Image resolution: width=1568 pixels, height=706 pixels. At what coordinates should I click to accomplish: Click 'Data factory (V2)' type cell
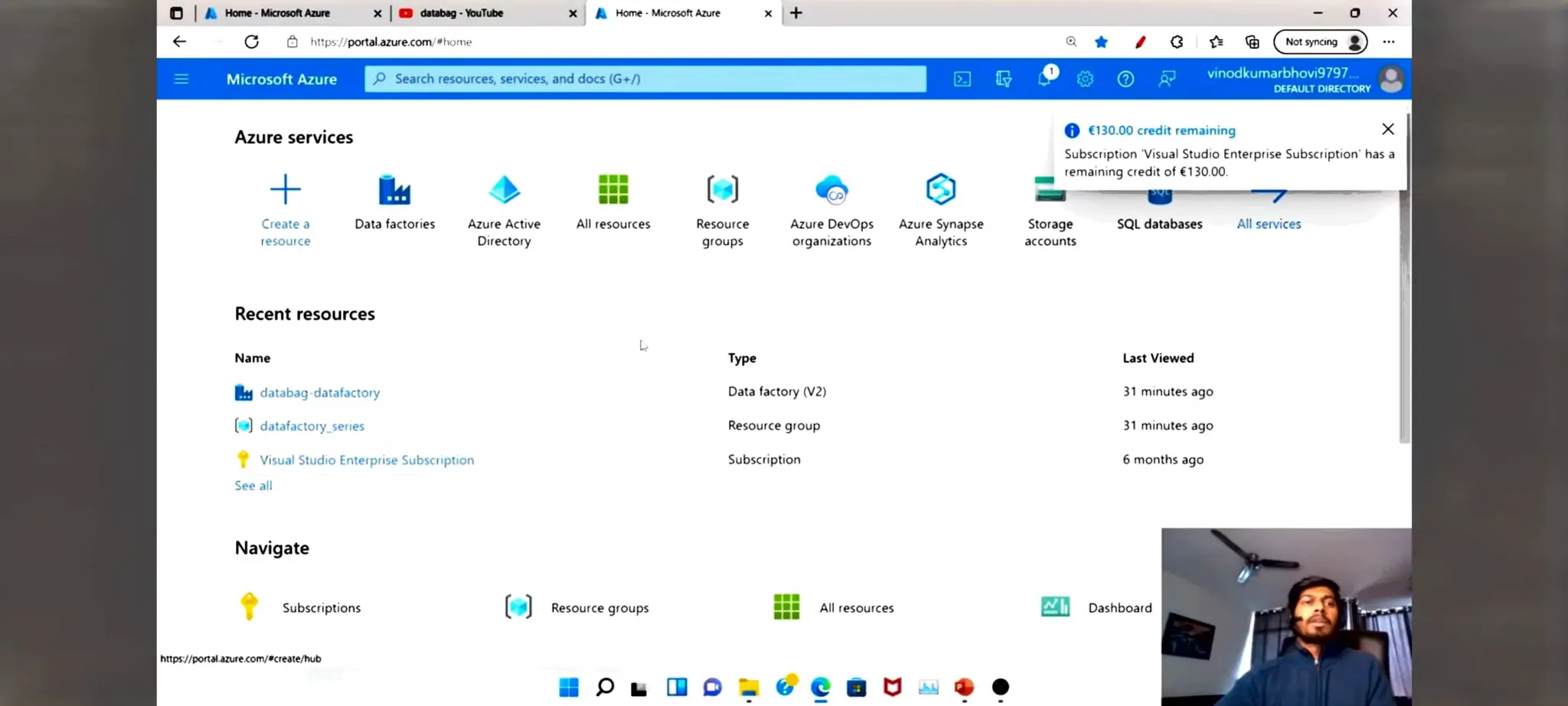point(776,391)
